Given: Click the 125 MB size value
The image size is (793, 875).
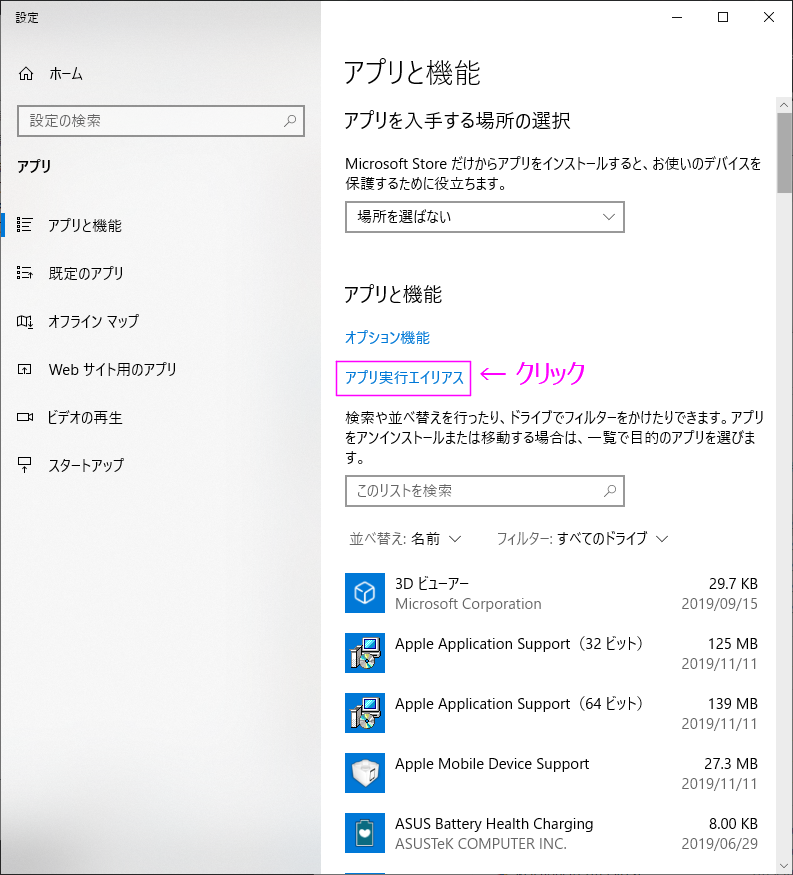Looking at the screenshot, I should 733,643.
